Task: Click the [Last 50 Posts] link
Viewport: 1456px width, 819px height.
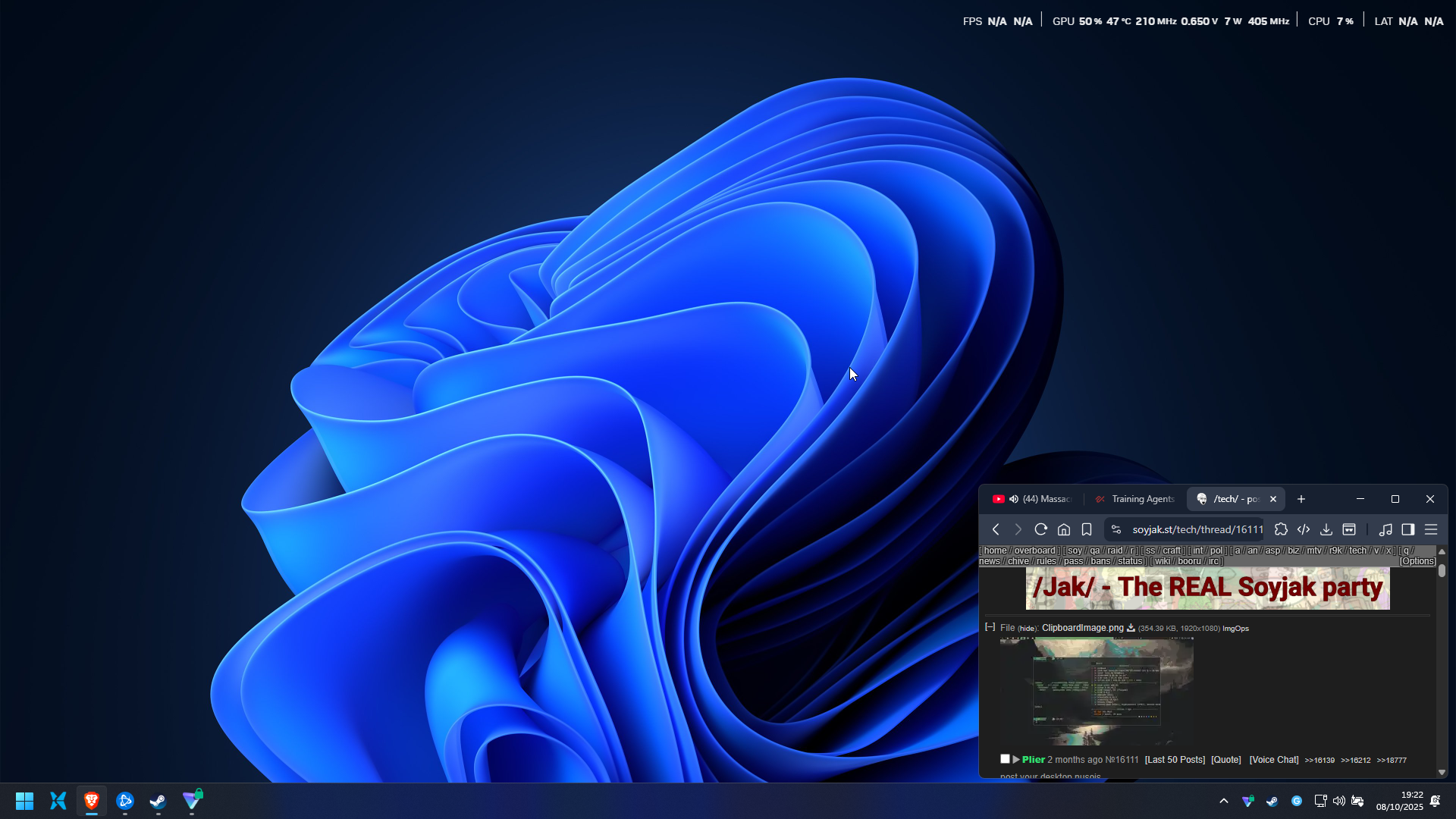Action: (x=1175, y=760)
